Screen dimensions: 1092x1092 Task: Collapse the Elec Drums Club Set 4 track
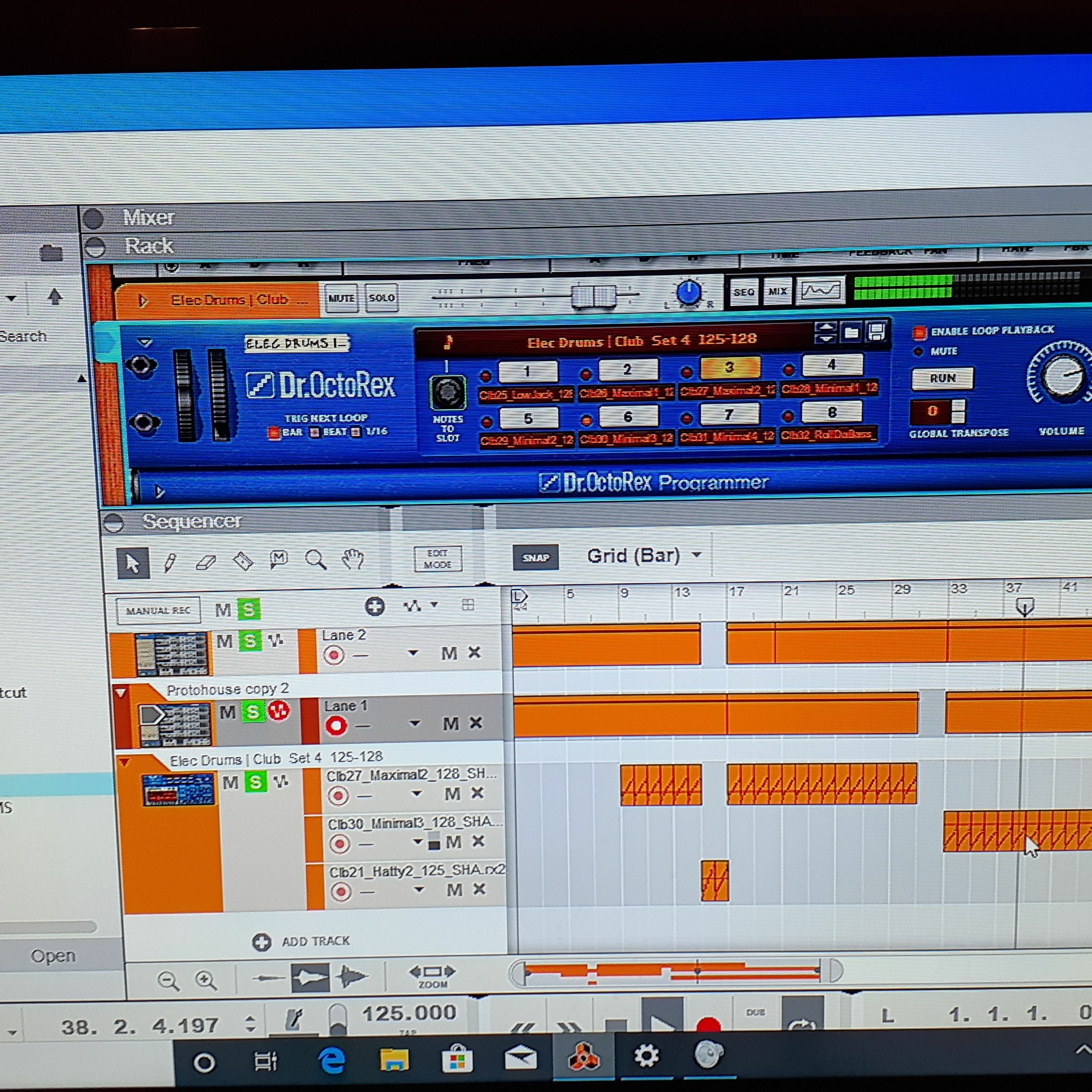tap(124, 763)
